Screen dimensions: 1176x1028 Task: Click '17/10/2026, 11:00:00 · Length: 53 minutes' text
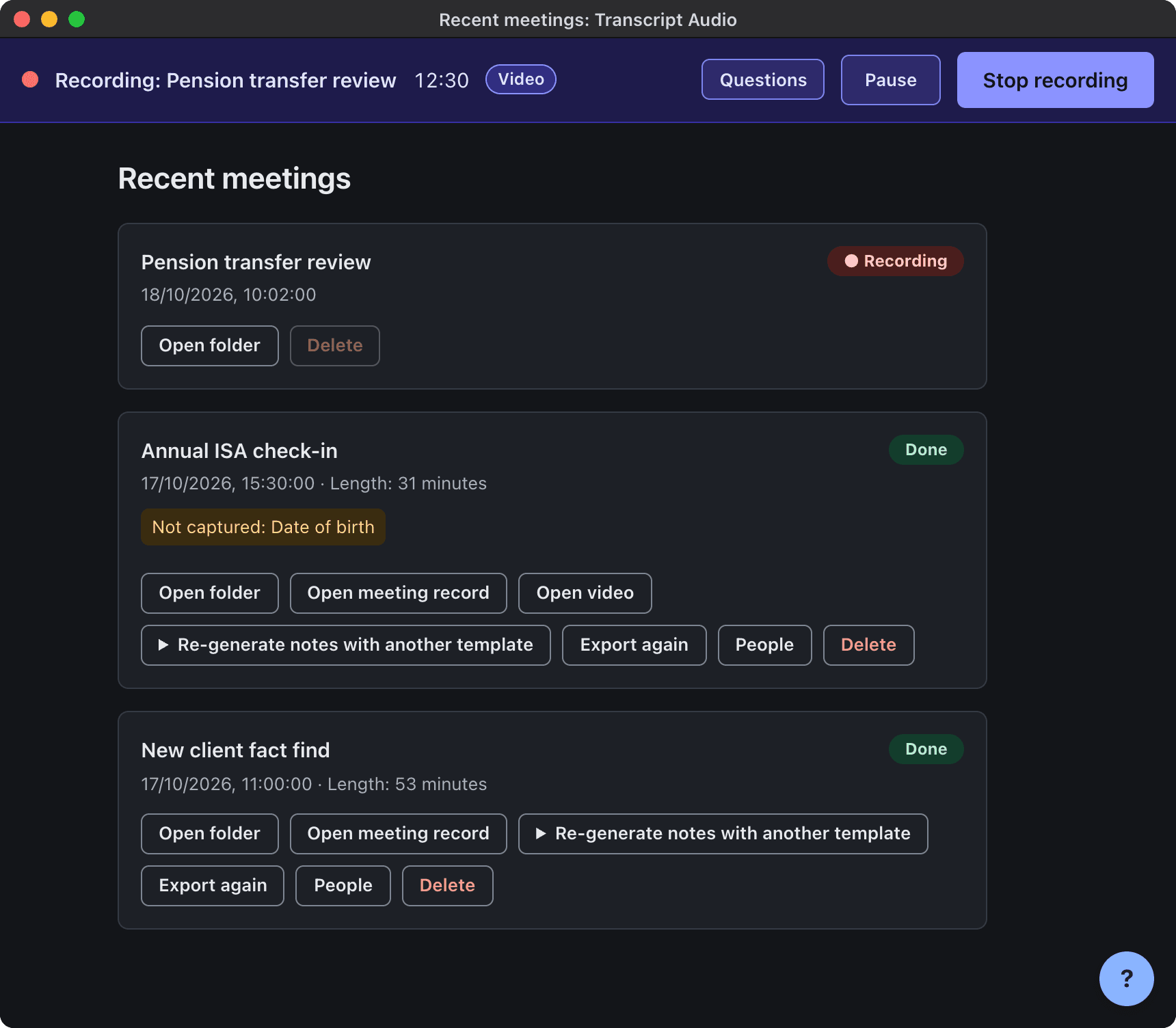tap(314, 784)
